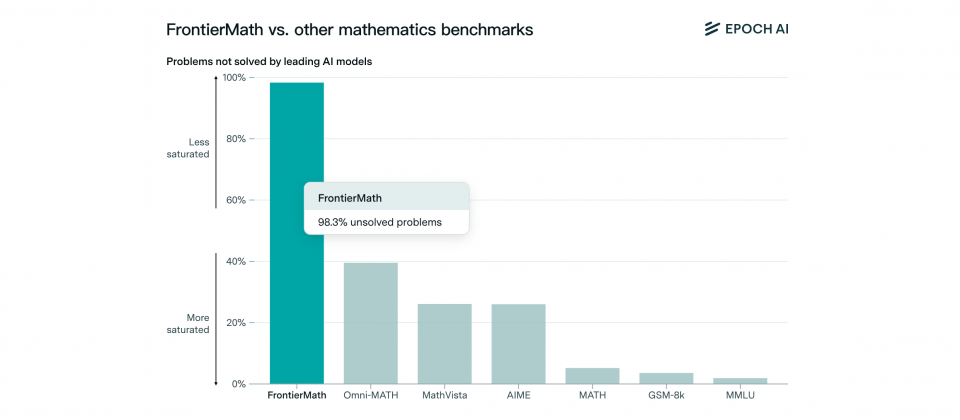Click the FrontierMath x-axis label
The height and width of the screenshot is (420, 960).
[297, 396]
